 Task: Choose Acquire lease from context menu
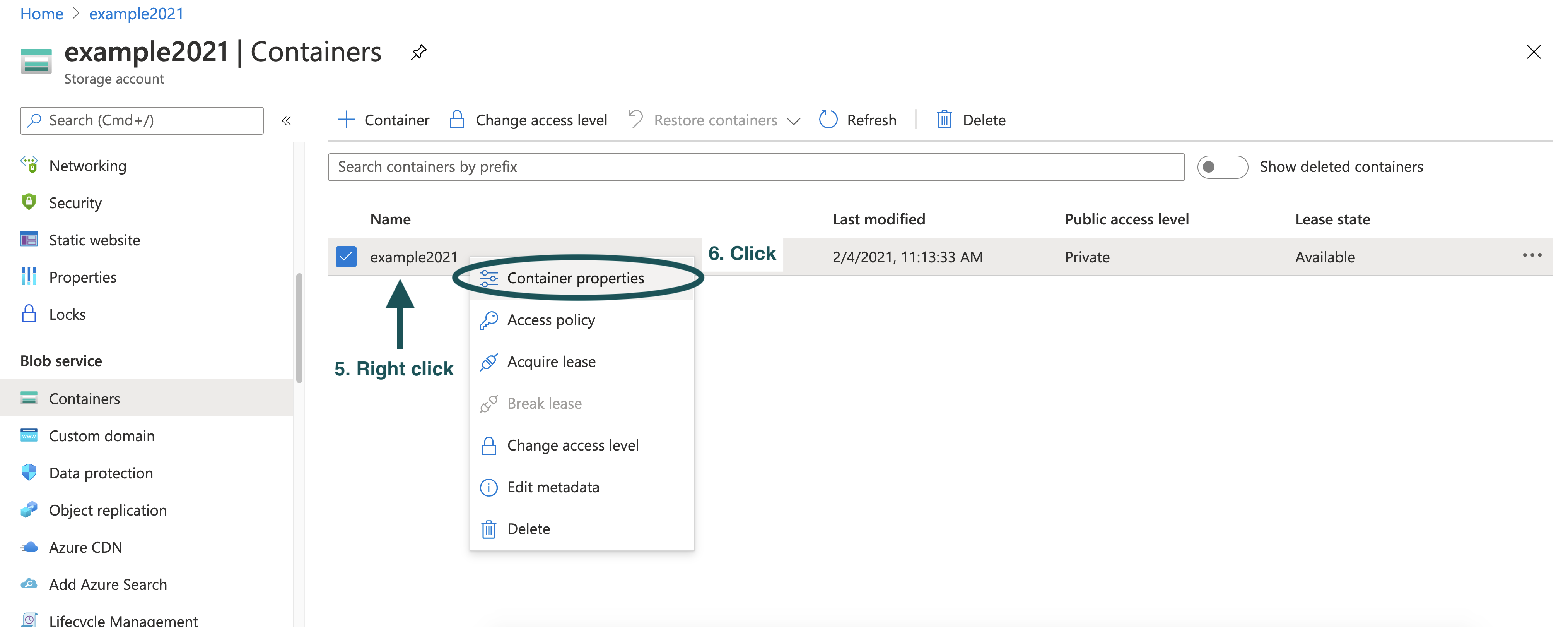pos(582,362)
